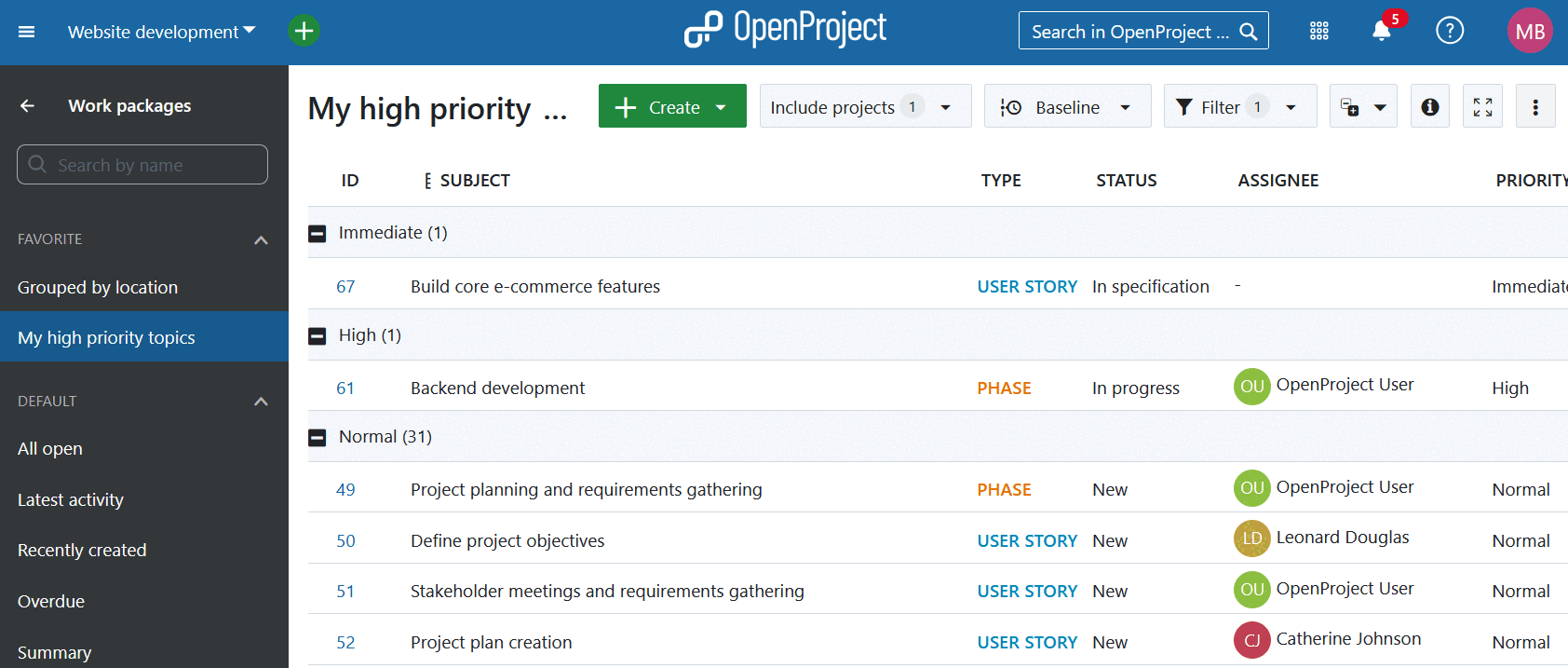
Task: Expand the Baseline dropdown
Action: pyautogui.click(x=1067, y=107)
